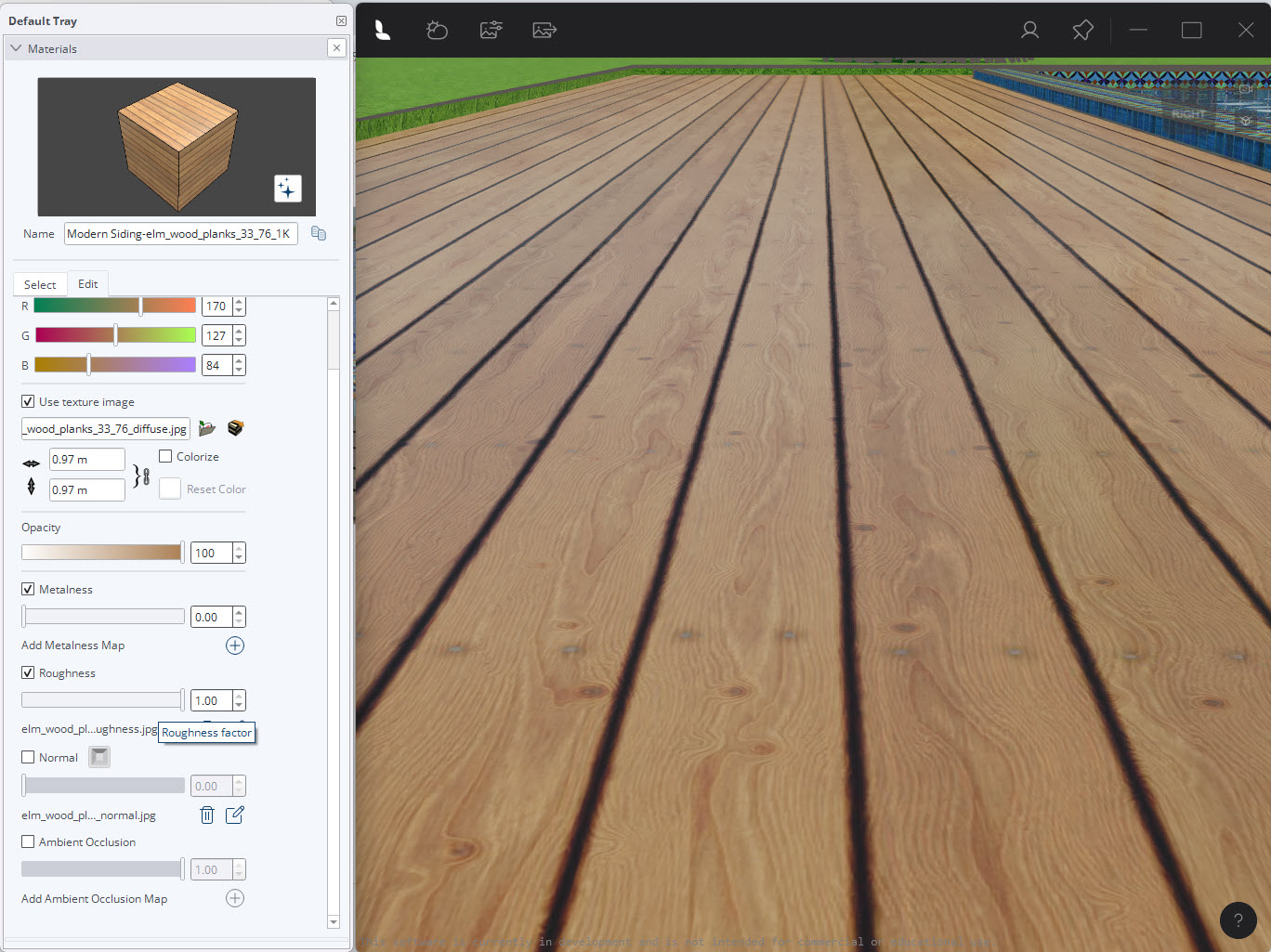The width and height of the screenshot is (1271, 952).
Task: Enable the Colorize checkbox
Action: [165, 456]
